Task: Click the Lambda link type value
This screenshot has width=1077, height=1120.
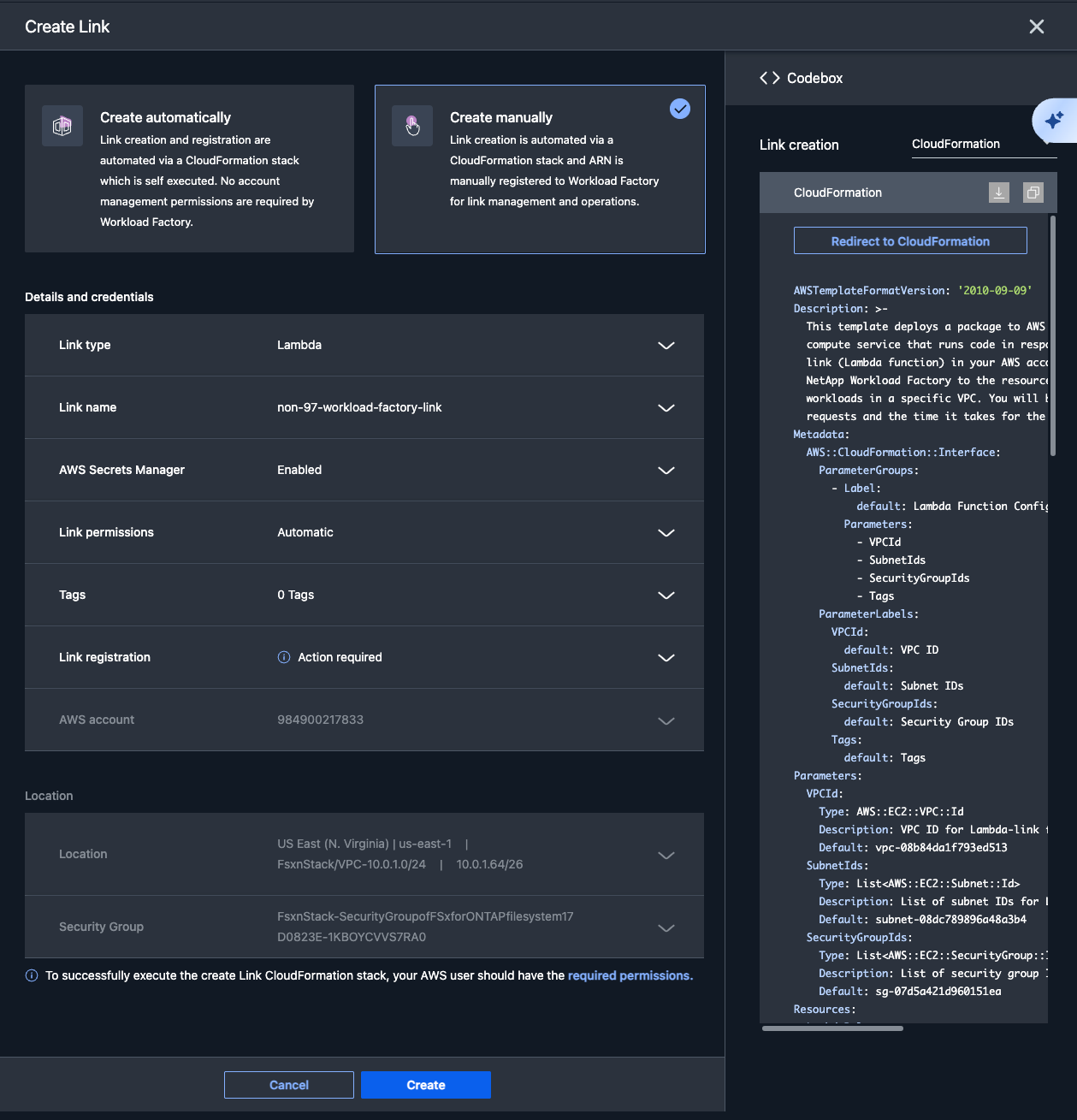Action: point(299,345)
